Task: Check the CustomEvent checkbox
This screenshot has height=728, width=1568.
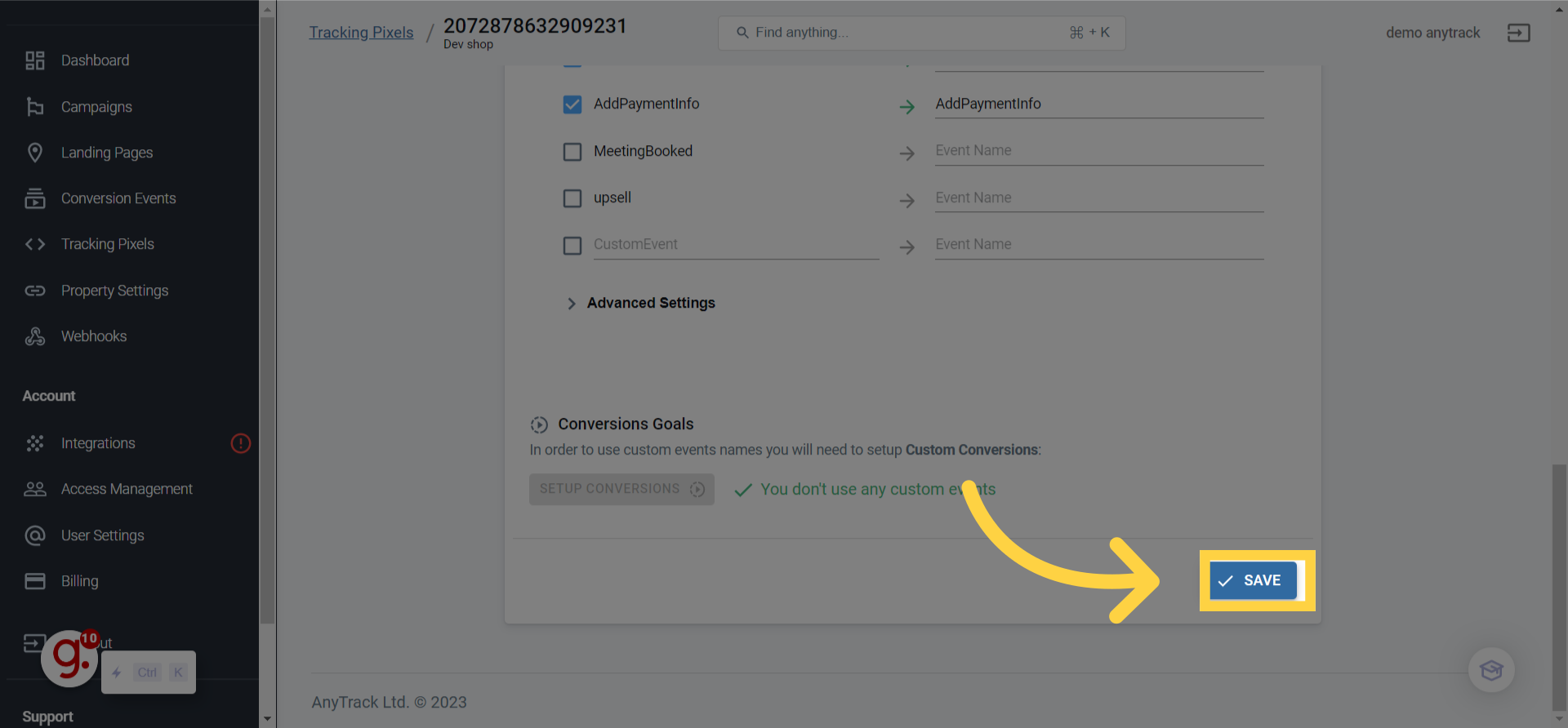Action: [x=572, y=246]
